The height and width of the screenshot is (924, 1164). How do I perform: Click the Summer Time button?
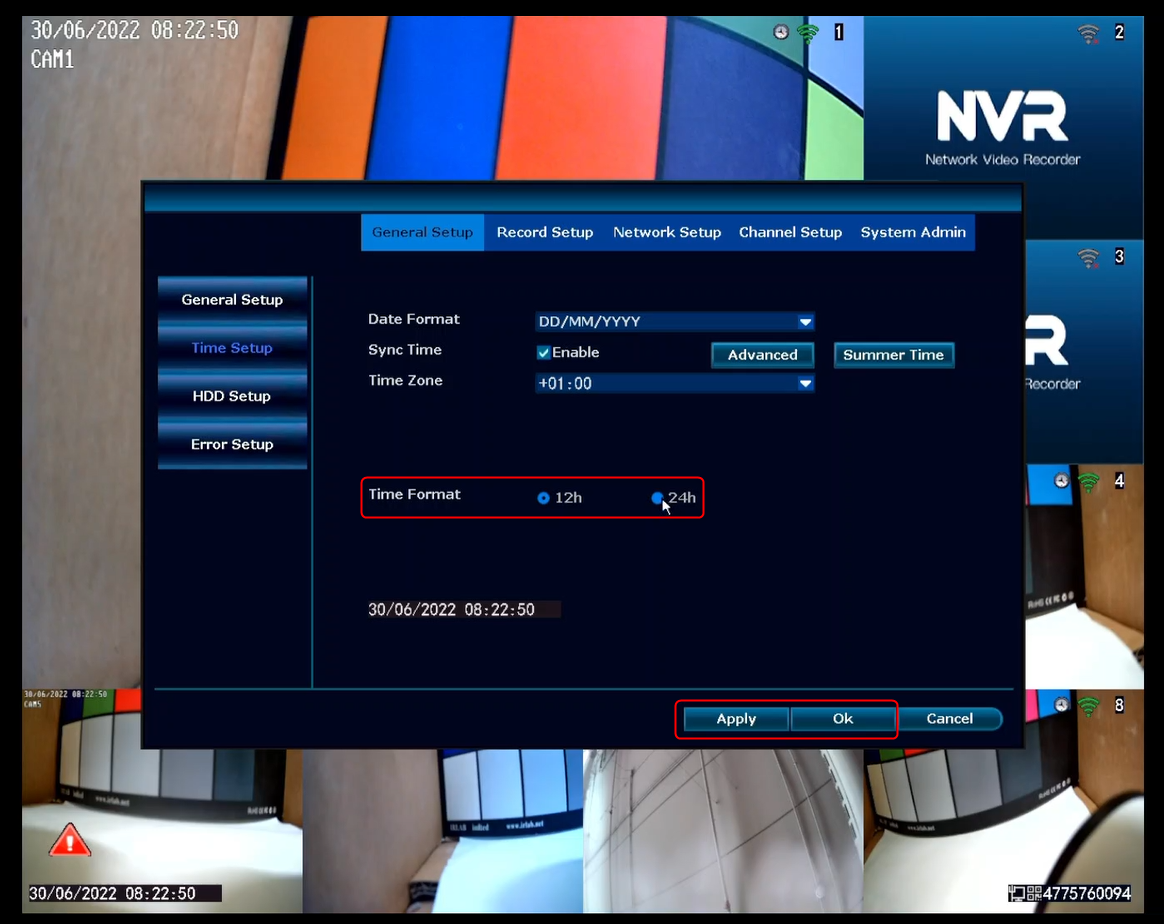coord(894,355)
